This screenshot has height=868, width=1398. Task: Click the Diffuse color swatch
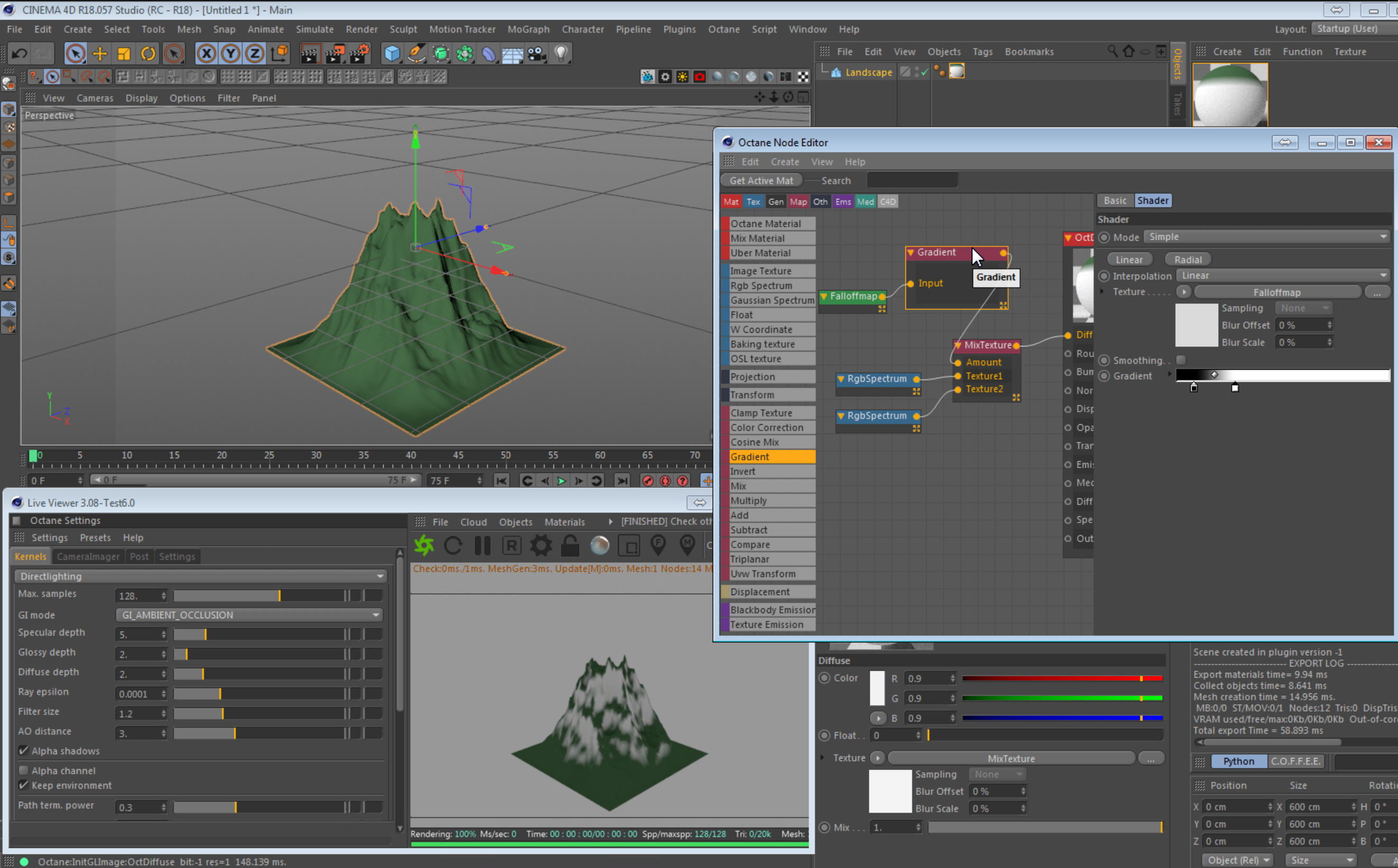click(x=877, y=688)
